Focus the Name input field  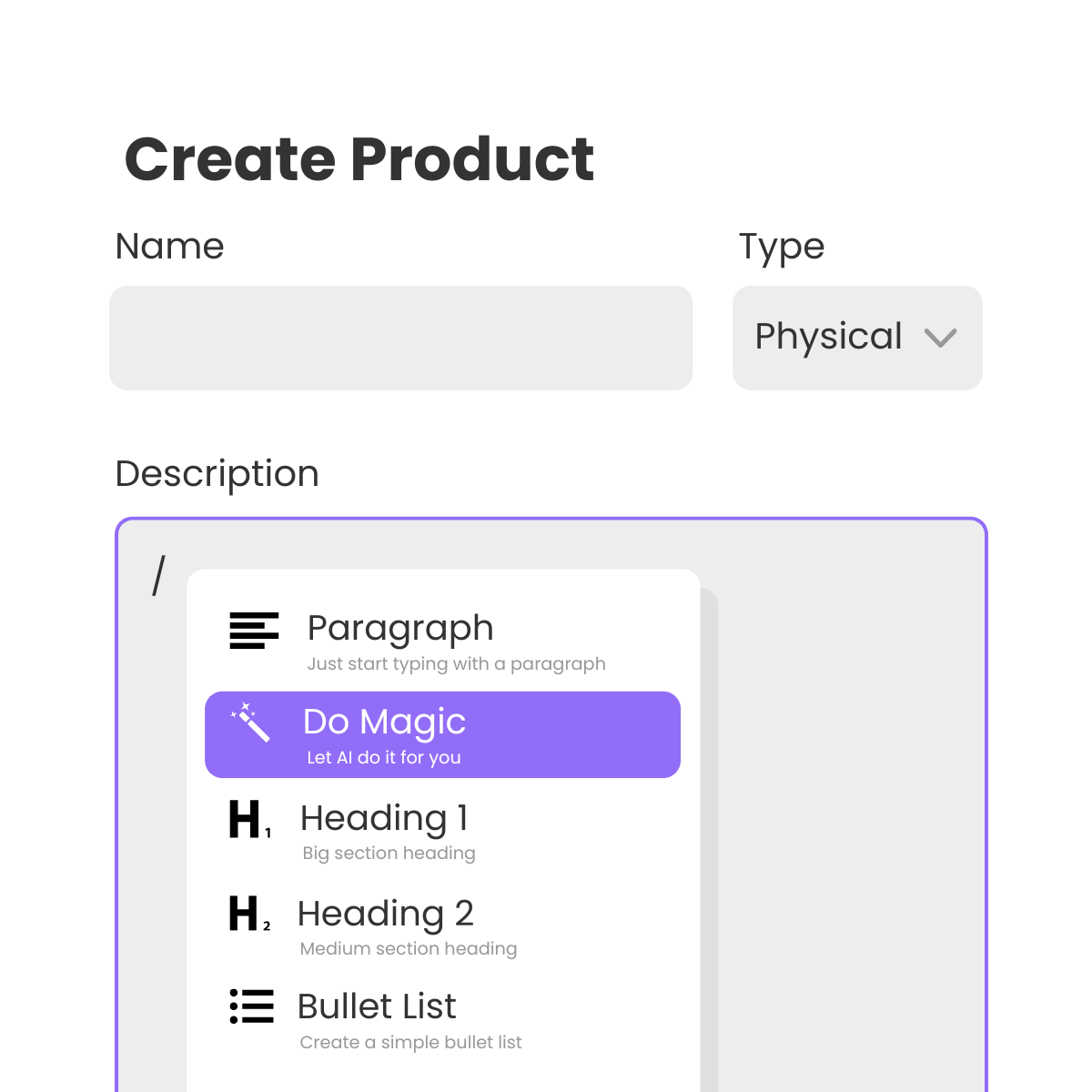401,339
